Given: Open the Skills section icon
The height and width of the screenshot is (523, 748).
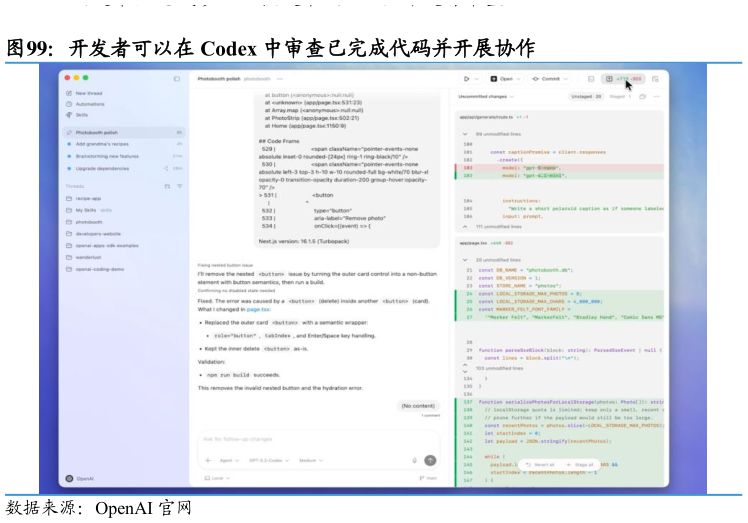Looking at the screenshot, I should 69,115.
